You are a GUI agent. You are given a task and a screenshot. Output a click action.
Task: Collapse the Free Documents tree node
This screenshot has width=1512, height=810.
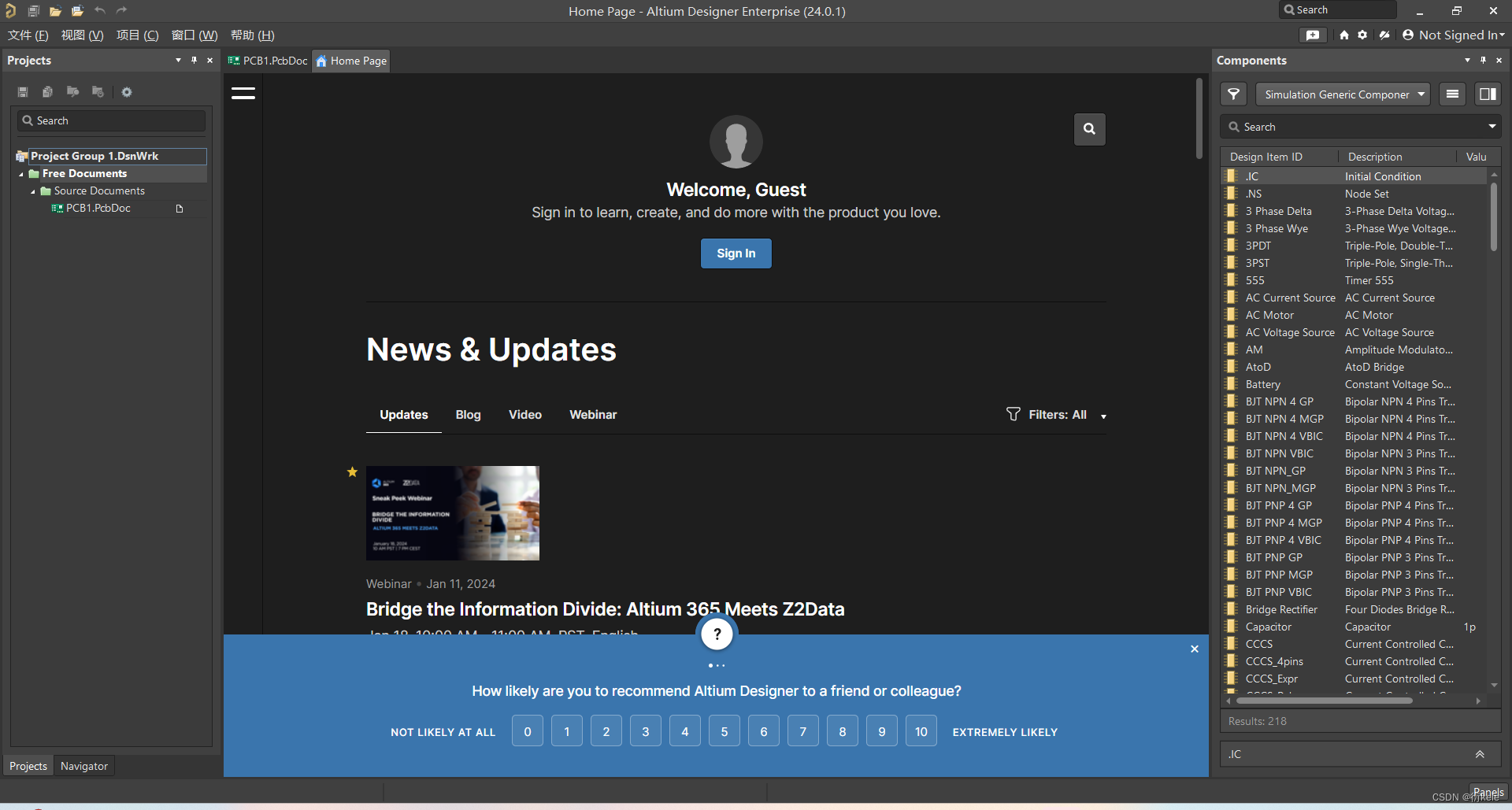21,174
